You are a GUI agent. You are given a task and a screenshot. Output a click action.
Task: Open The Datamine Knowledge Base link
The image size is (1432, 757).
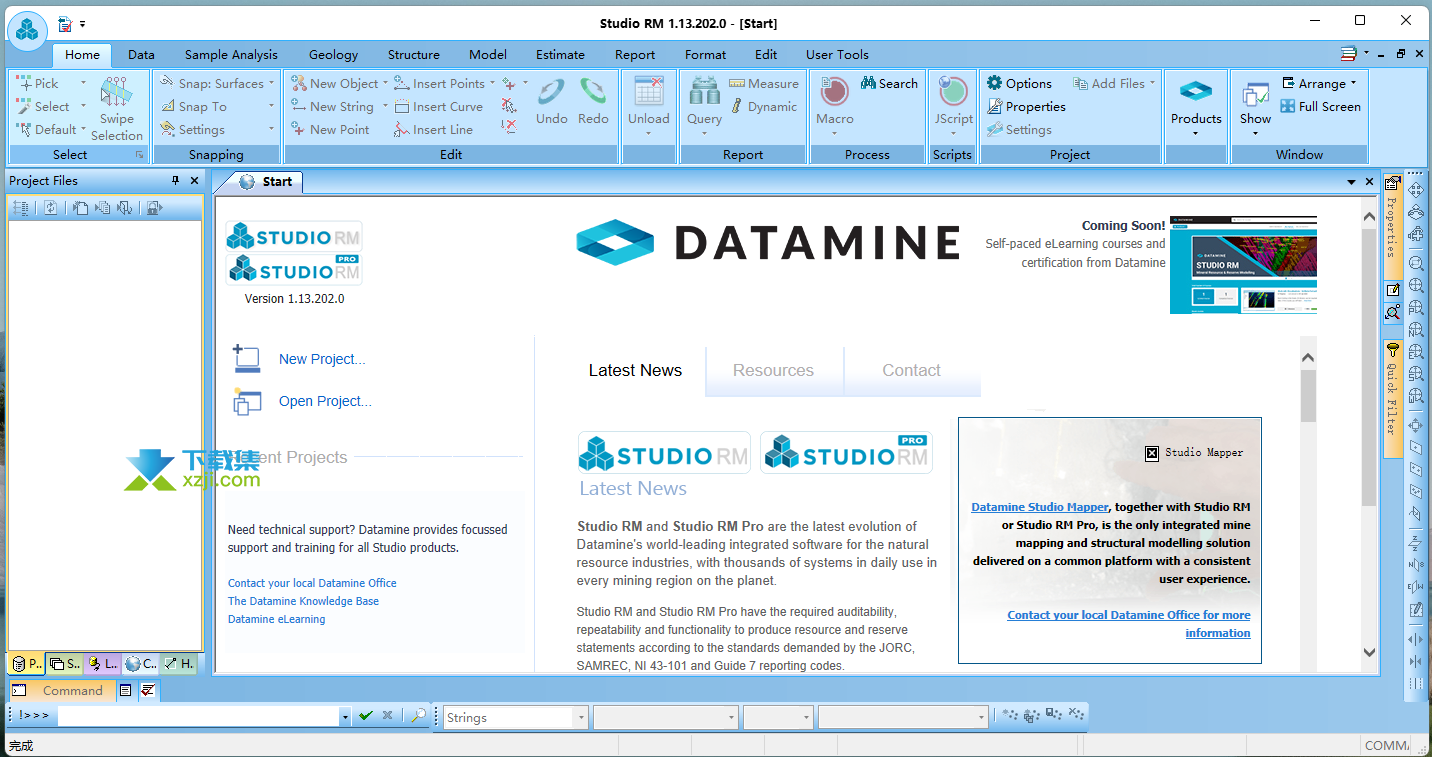tap(303, 601)
